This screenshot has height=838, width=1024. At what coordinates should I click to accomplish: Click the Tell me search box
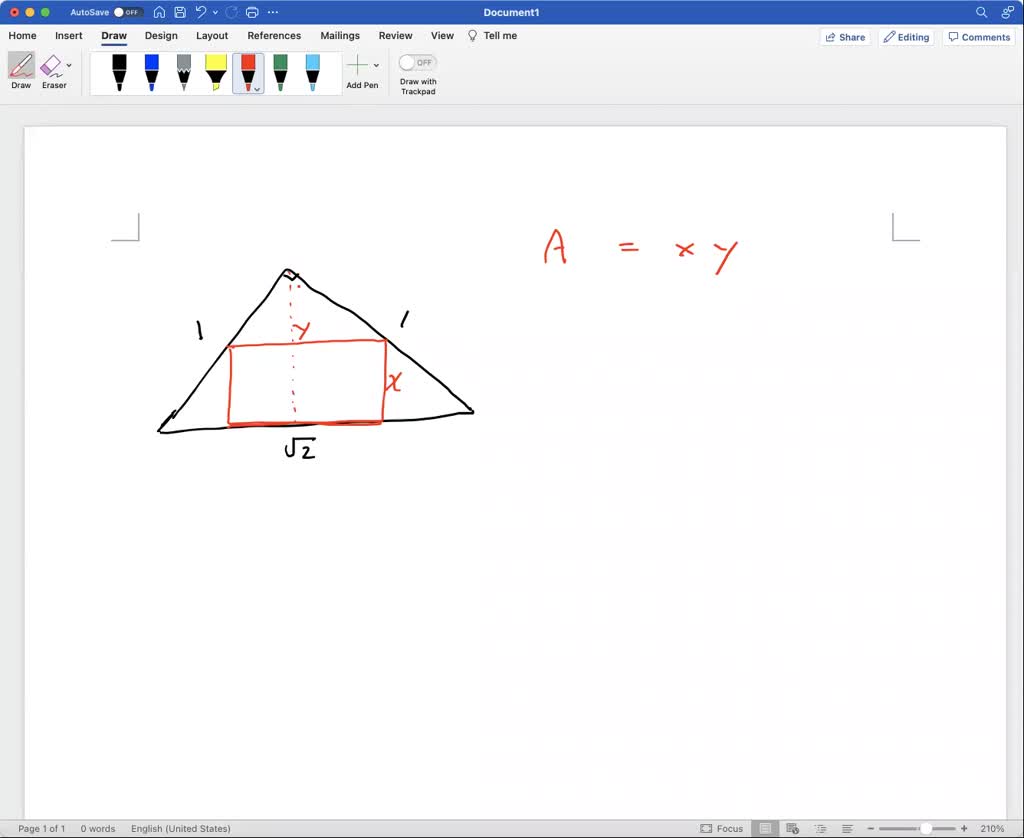493,36
